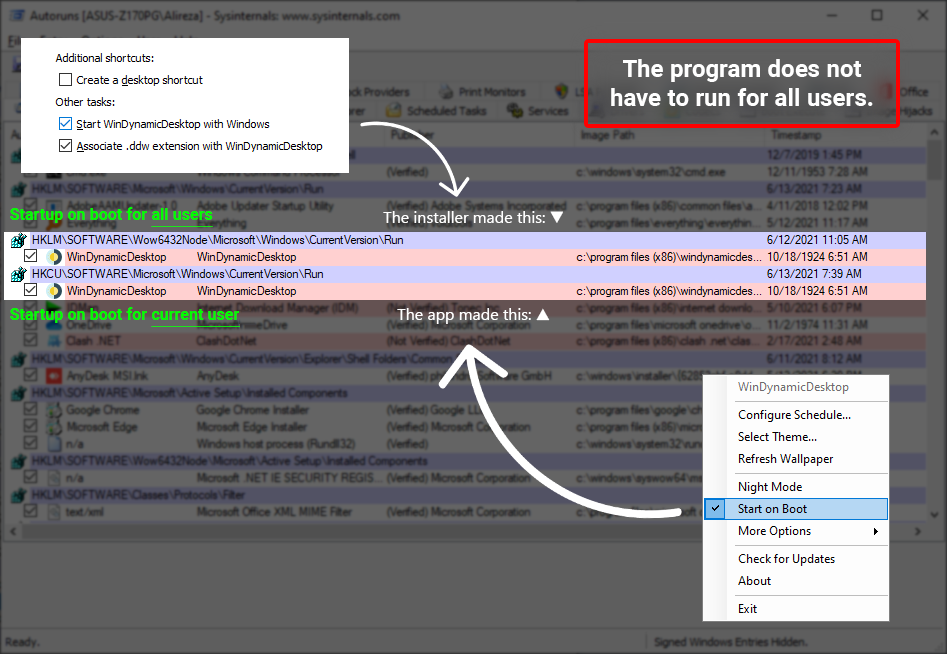Expand the More Options submenu
The height and width of the screenshot is (654, 947).
pos(796,531)
